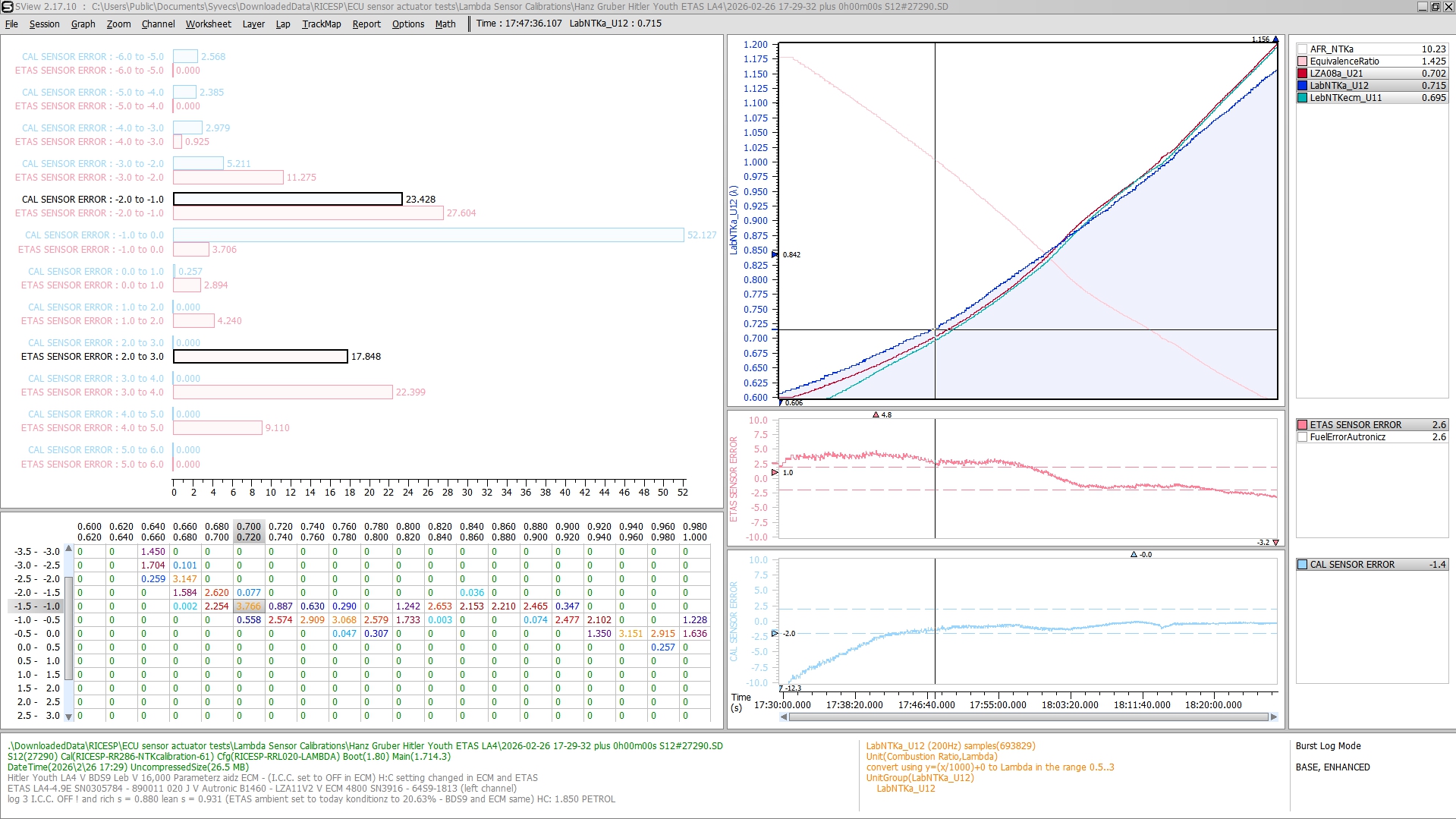Screen dimensions: 1456x819
Task: Click the -2.0 CAL error axis marker arrow
Action: (775, 633)
